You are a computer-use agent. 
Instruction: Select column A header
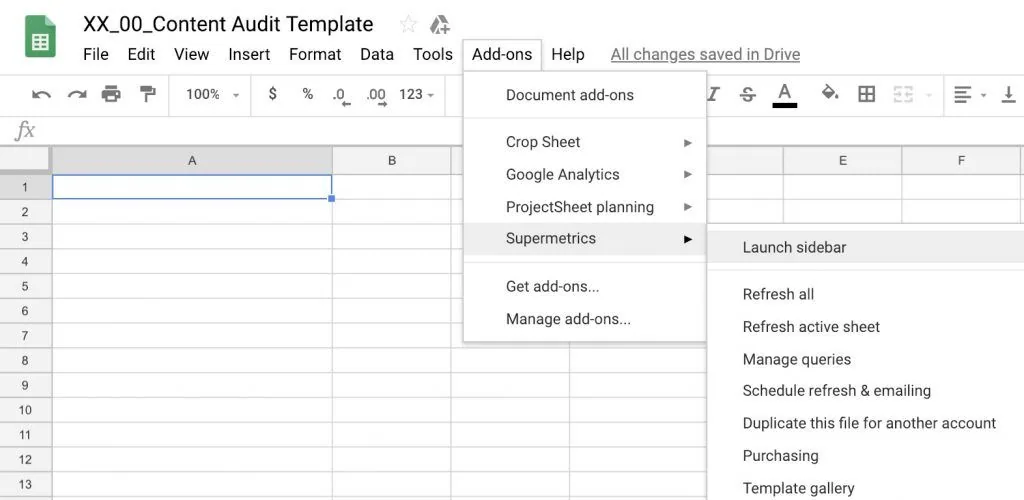point(192,161)
